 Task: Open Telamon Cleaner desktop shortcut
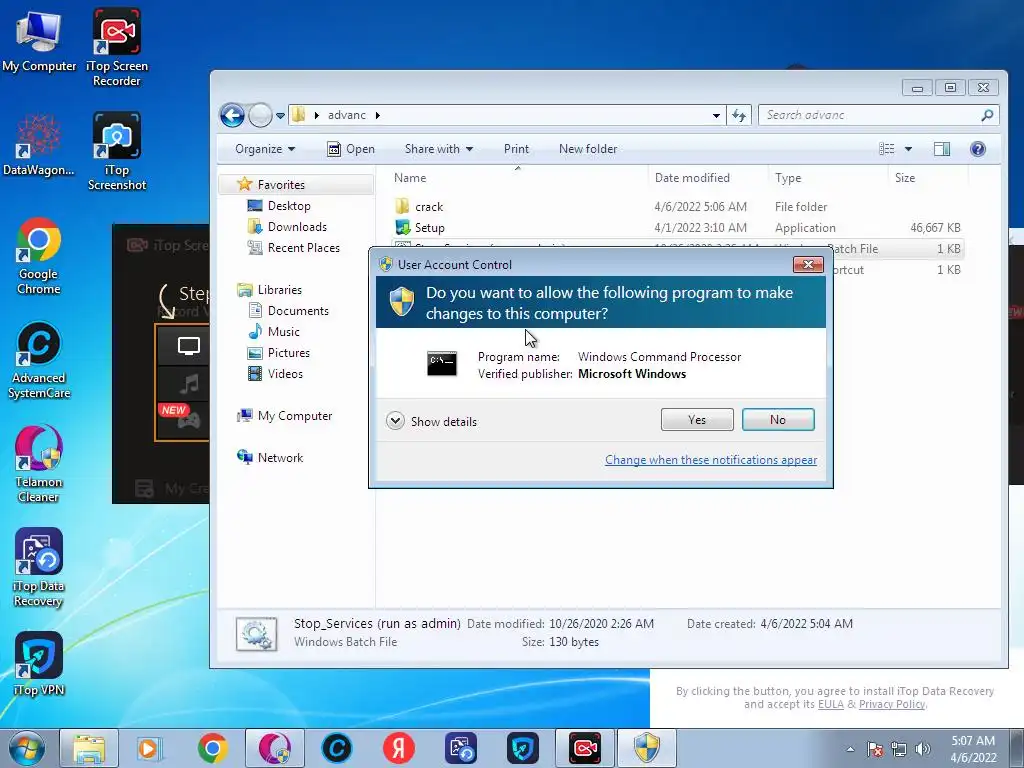(39, 464)
